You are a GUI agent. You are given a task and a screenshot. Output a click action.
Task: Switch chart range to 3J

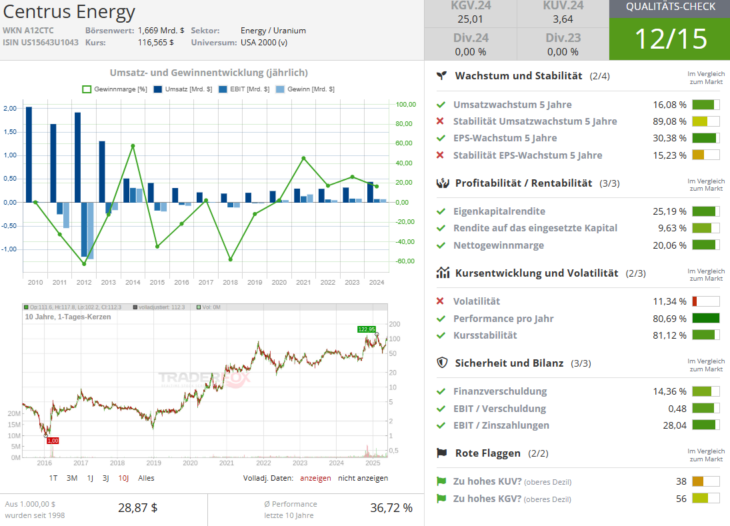106,478
